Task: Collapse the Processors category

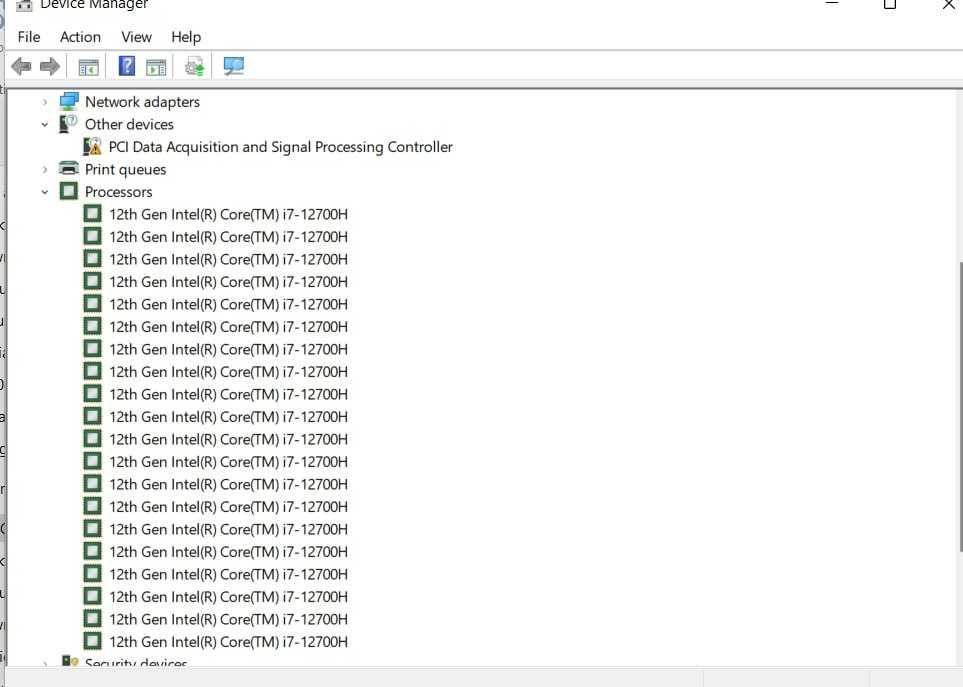Action: 45,192
